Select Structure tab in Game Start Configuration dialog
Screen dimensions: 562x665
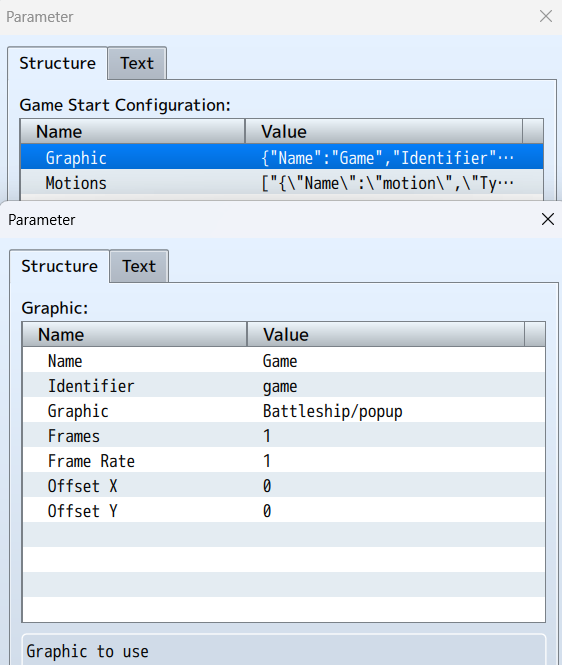tap(57, 63)
